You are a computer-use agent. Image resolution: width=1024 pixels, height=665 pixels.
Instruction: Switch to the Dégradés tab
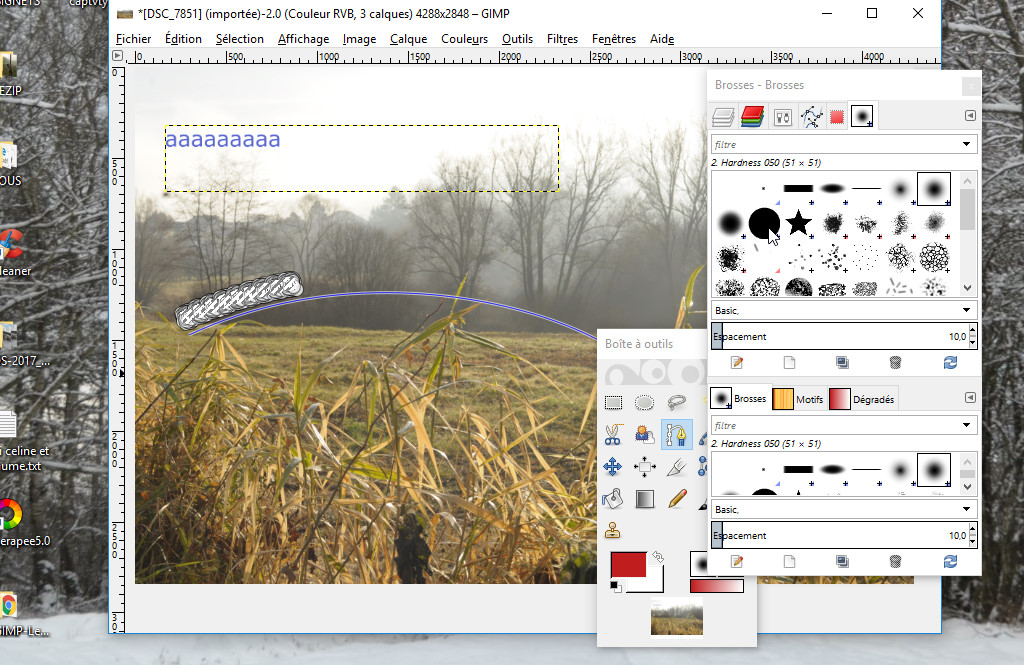tap(862, 399)
